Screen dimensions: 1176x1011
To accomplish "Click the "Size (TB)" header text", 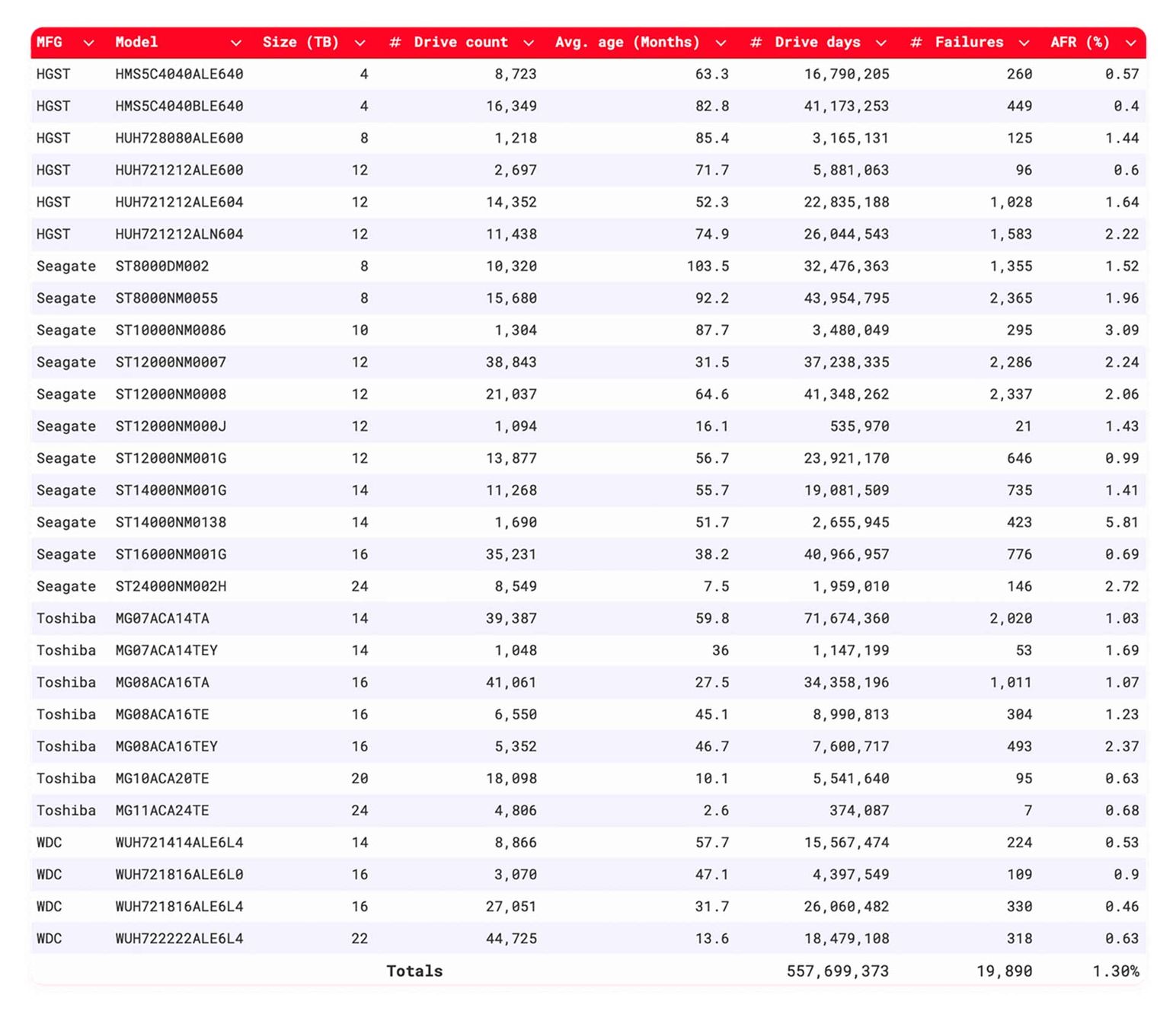I will (300, 43).
